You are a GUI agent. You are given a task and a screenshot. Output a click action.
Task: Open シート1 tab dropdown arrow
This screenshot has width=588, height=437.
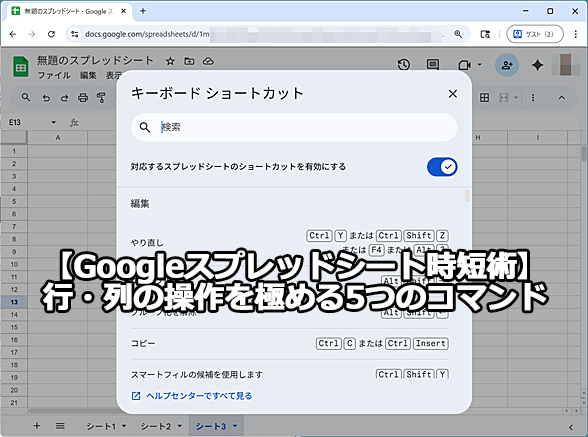[124, 426]
